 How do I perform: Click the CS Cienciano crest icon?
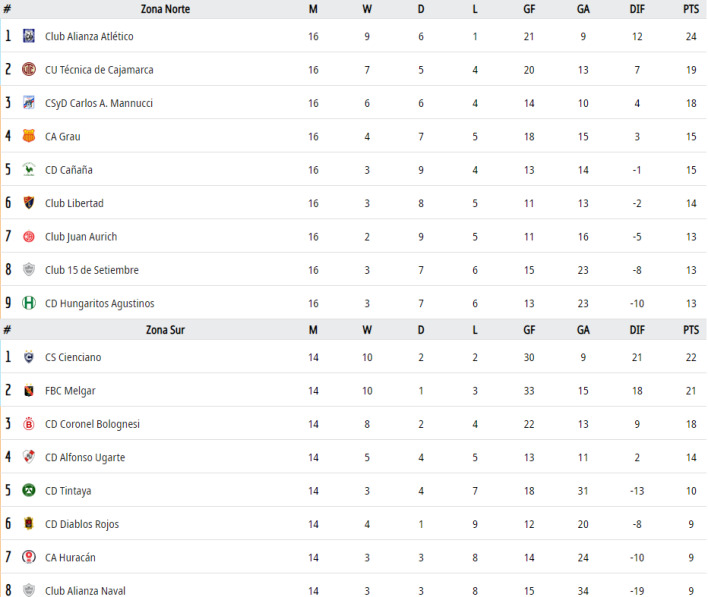tap(29, 357)
